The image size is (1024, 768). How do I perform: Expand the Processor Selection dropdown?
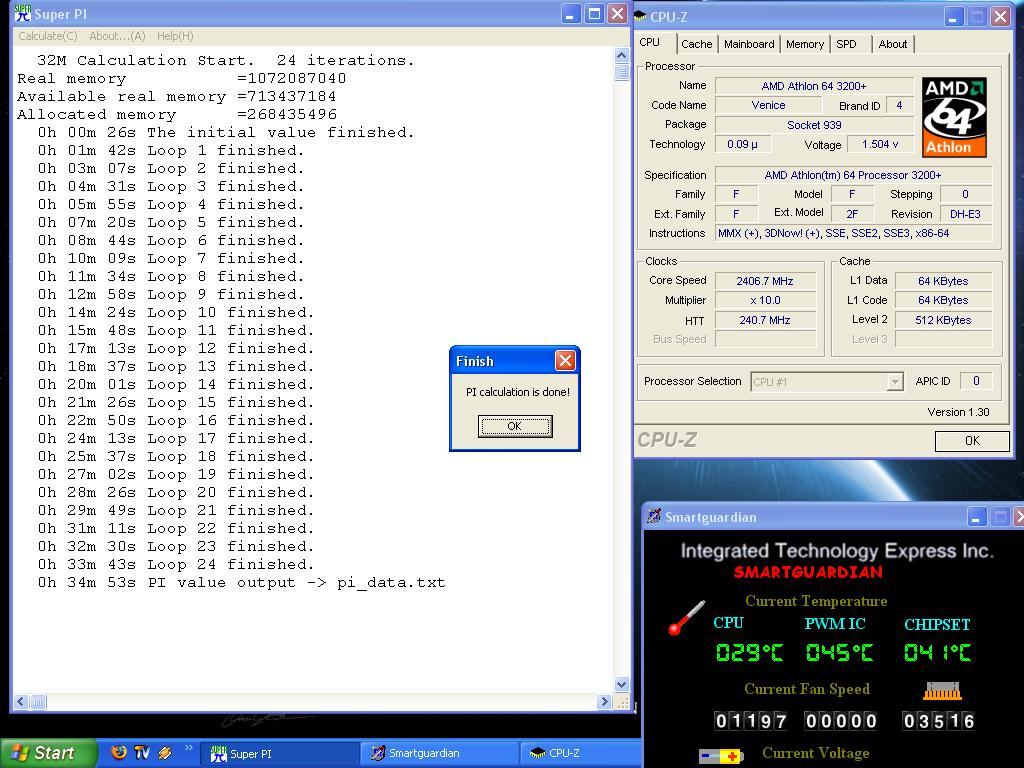(895, 381)
